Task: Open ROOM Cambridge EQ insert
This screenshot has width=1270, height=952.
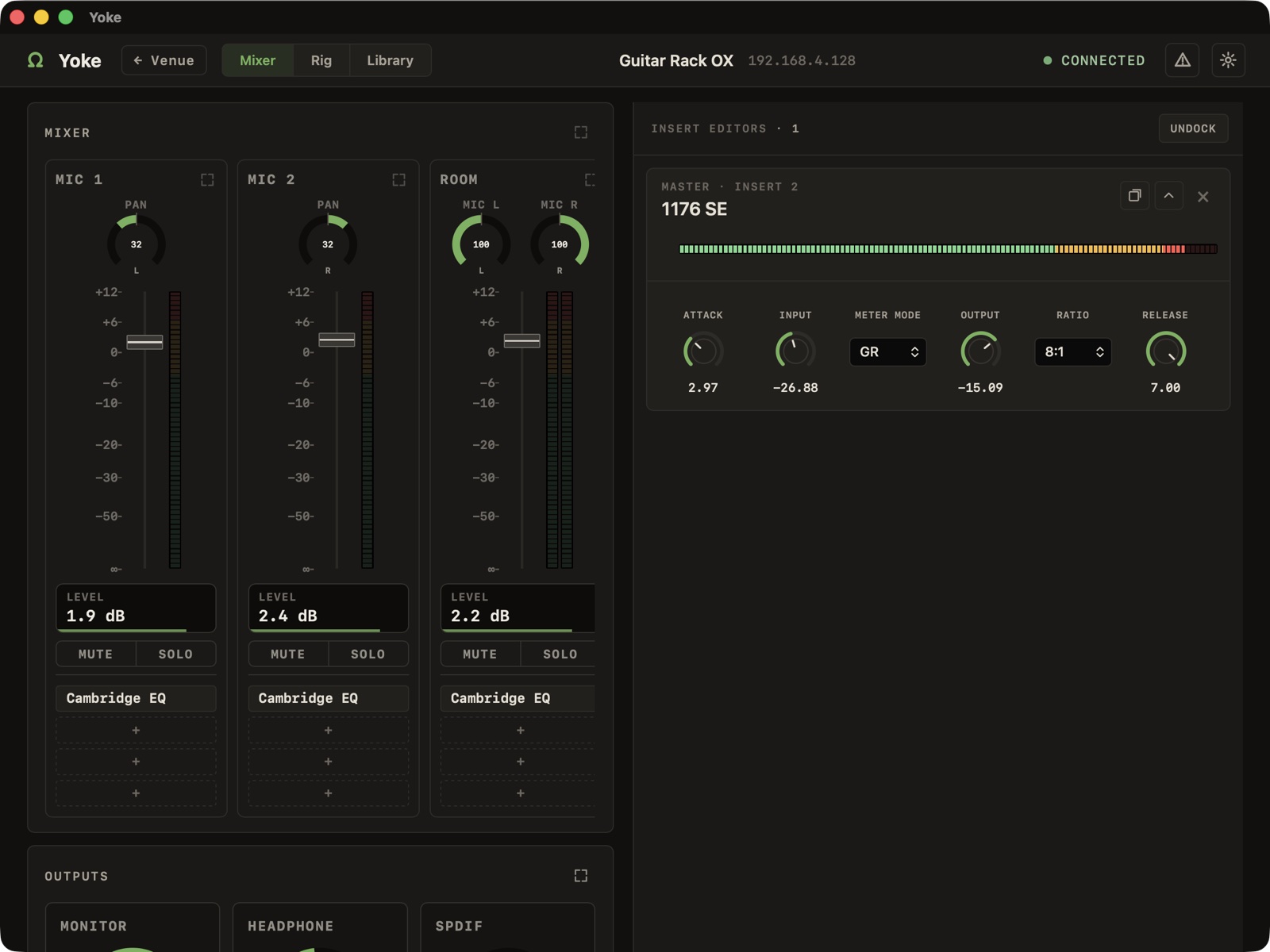Action: [x=518, y=698]
